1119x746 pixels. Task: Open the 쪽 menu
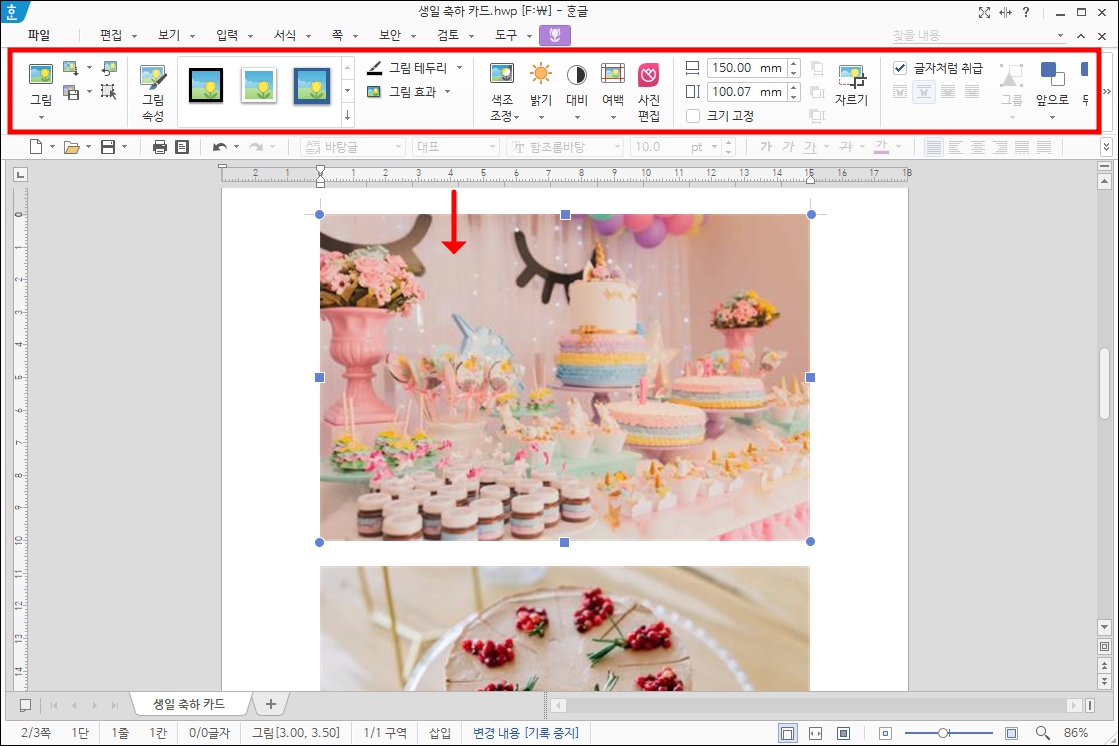[x=338, y=35]
